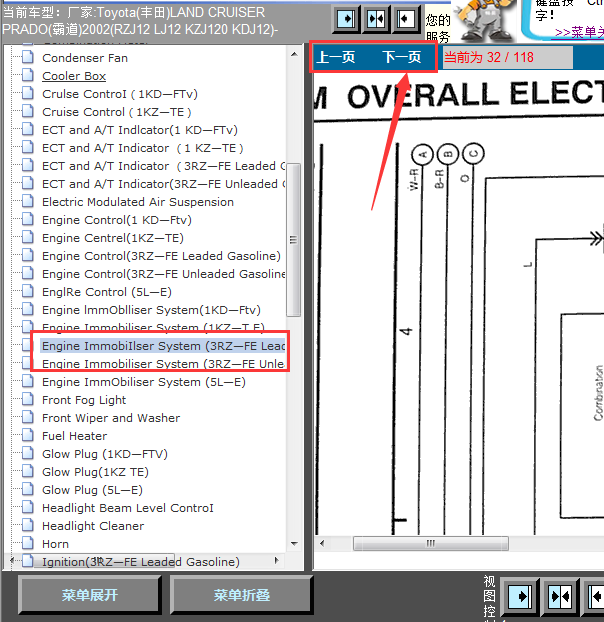This screenshot has width=604, height=622.
Task: Click bottom view control expand-right icon
Action: (x=520, y=596)
